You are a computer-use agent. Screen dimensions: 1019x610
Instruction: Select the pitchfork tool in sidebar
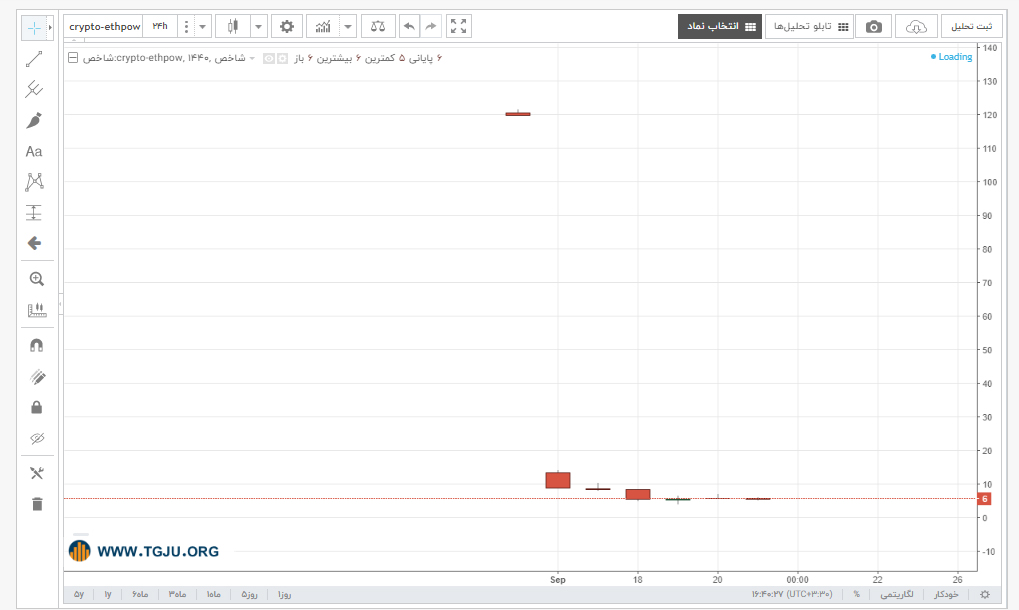[34, 89]
